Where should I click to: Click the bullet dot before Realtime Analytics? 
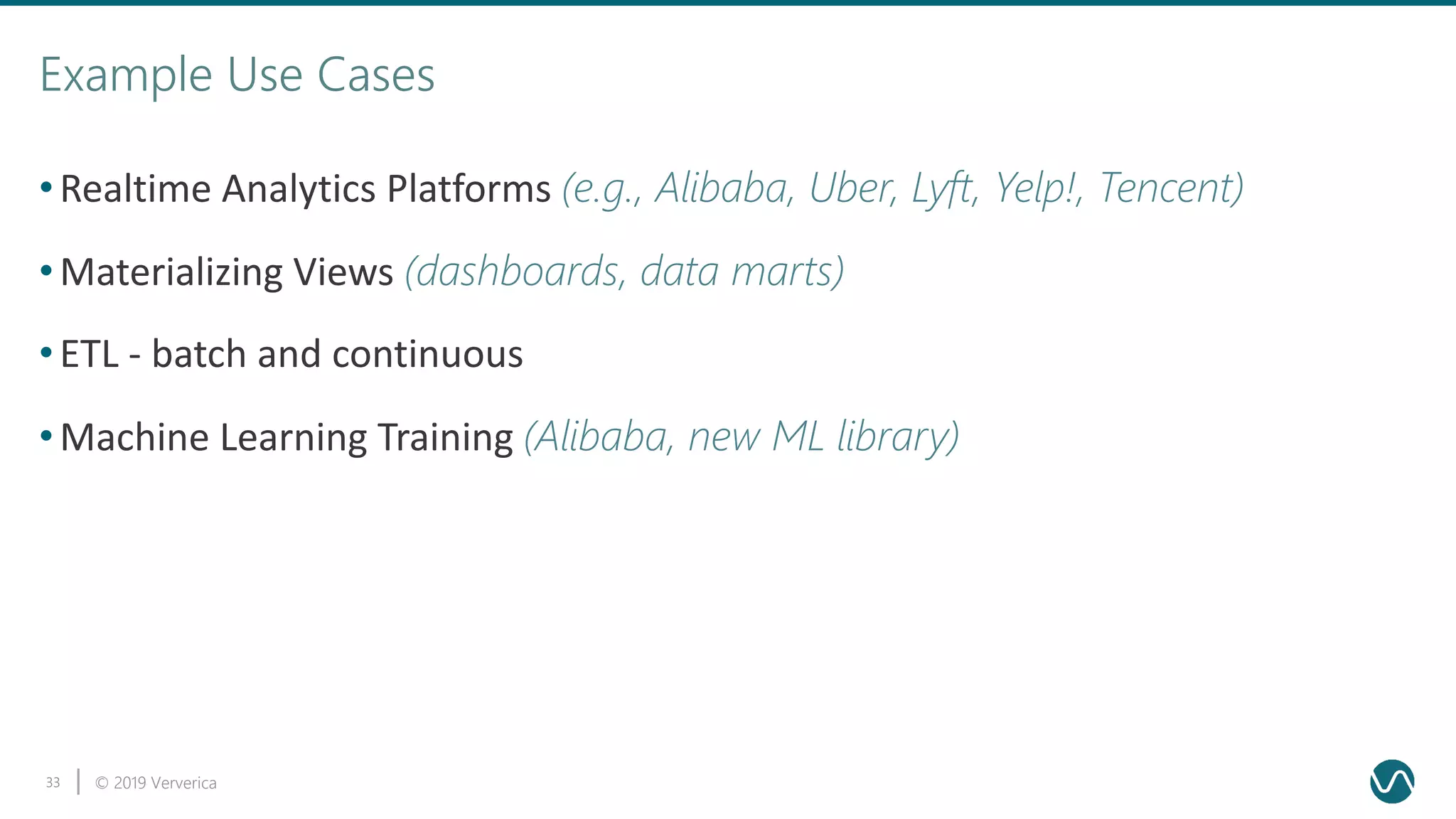pos(46,188)
